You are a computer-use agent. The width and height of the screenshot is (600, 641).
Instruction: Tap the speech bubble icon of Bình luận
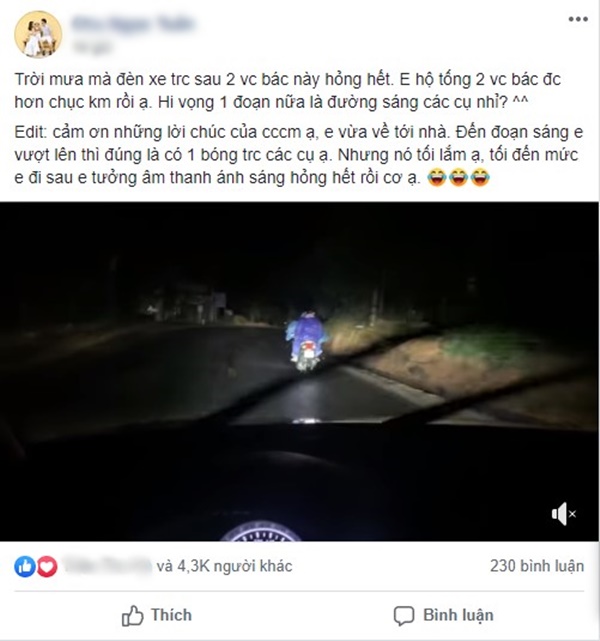click(x=404, y=616)
